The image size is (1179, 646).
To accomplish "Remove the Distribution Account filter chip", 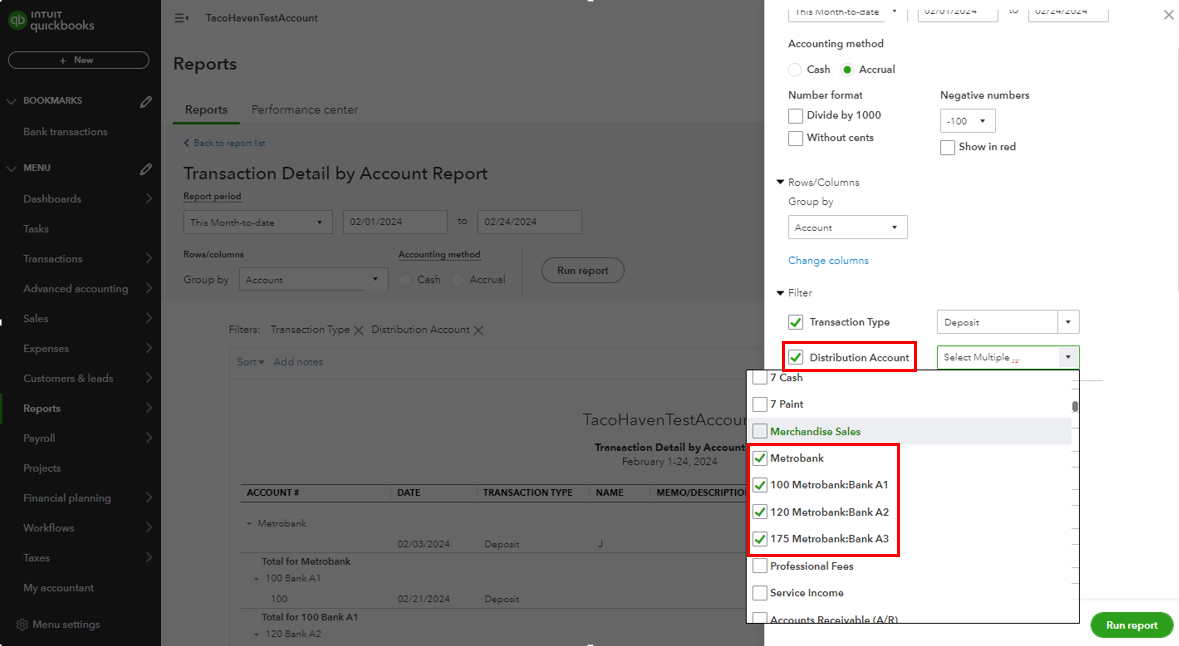I will 479,330.
